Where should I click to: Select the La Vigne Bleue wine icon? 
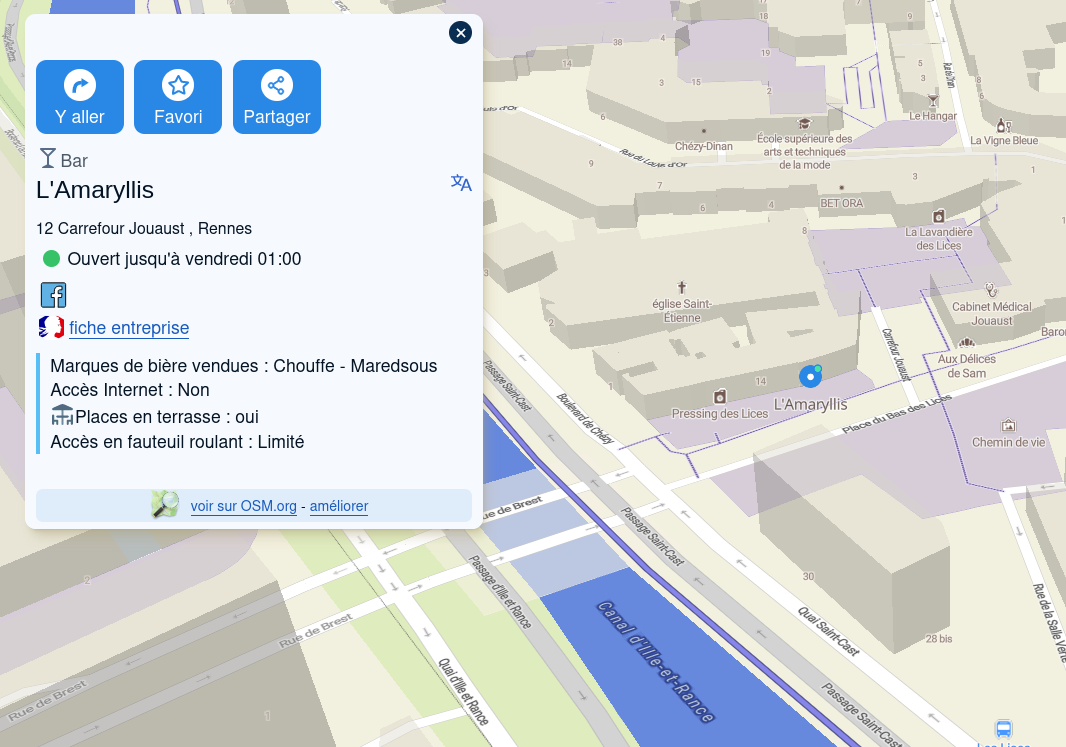pyautogui.click(x=1002, y=125)
